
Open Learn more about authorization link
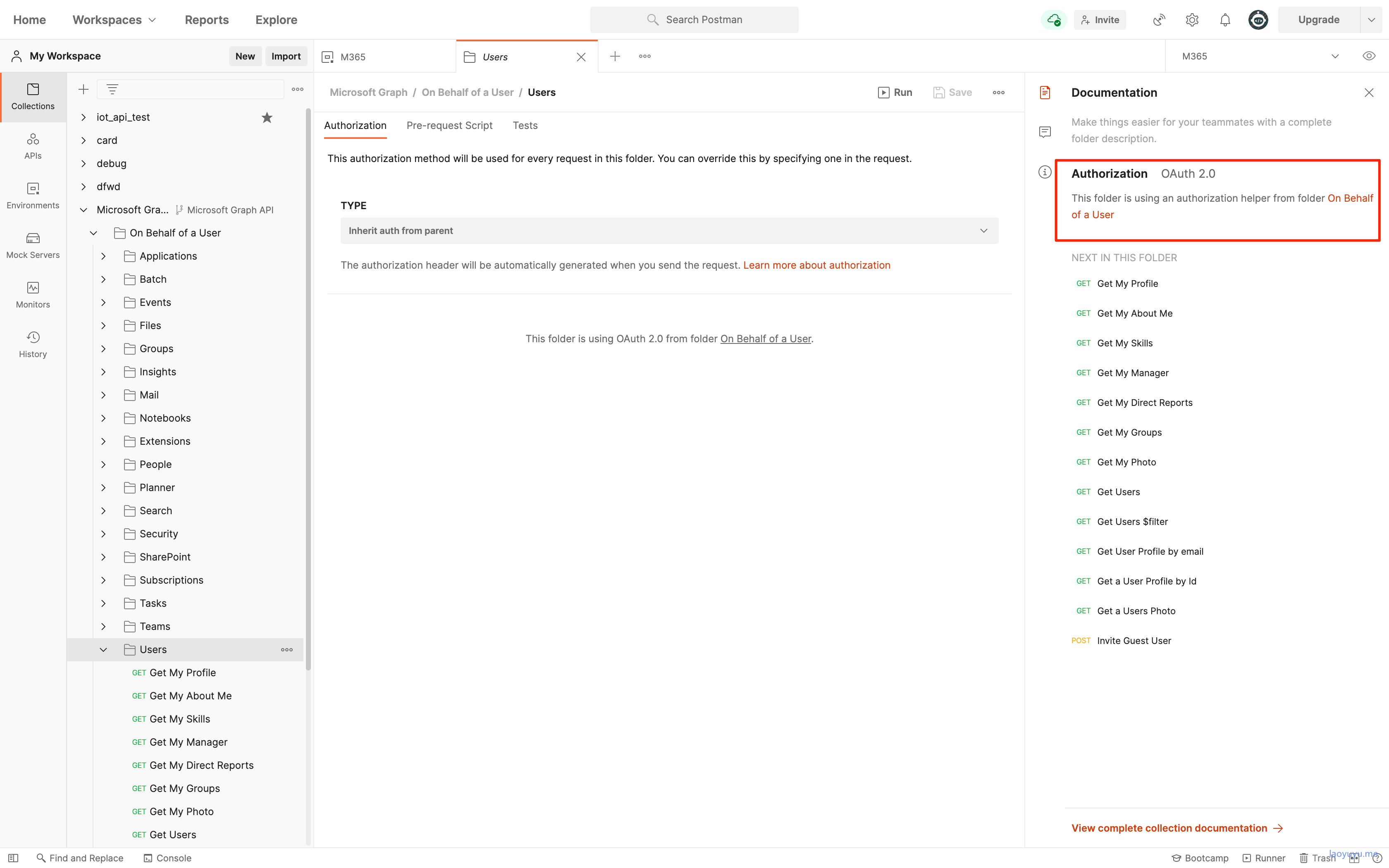pyautogui.click(x=817, y=265)
